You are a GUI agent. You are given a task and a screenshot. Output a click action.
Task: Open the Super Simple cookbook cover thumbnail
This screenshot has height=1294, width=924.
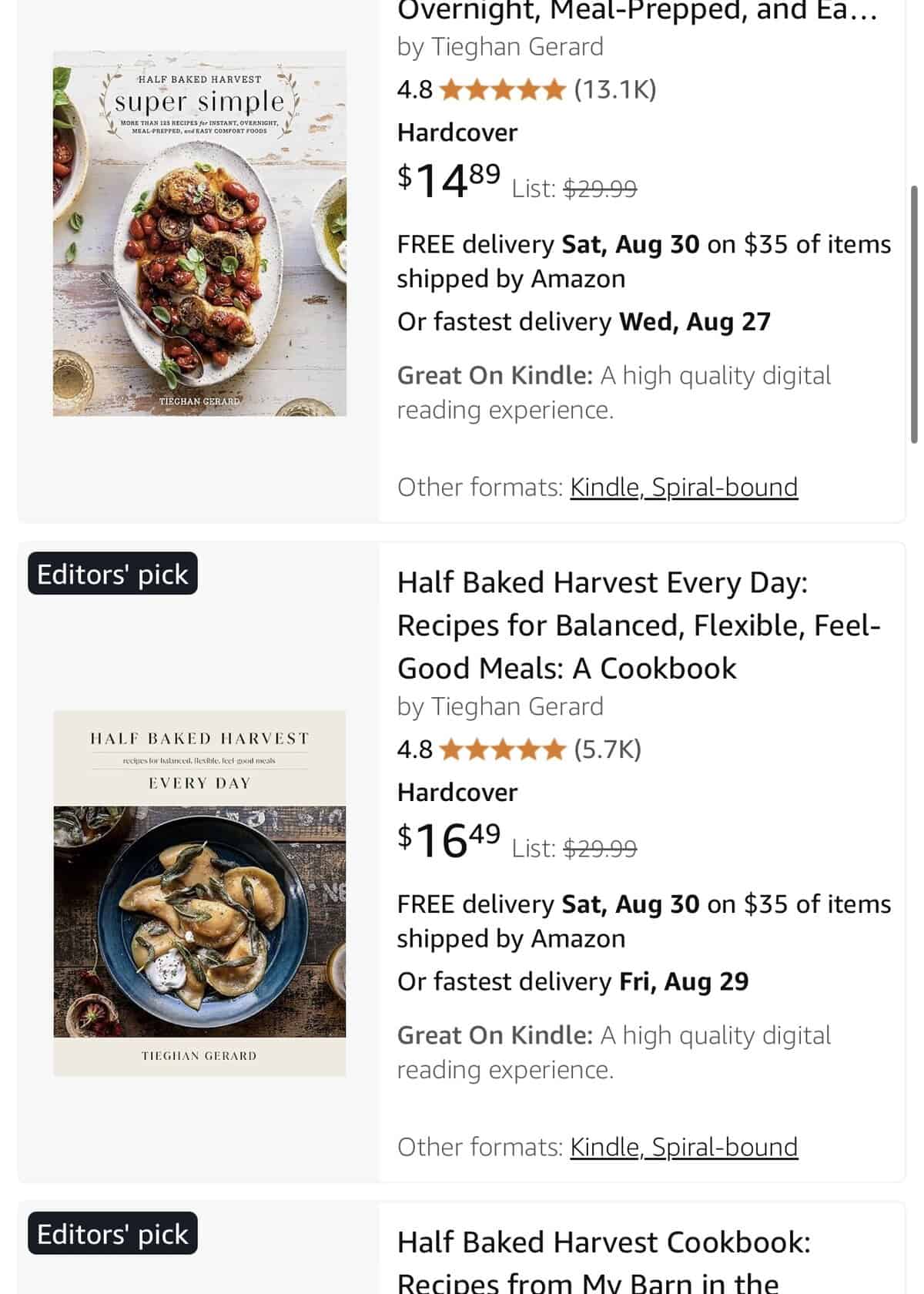pyautogui.click(x=199, y=234)
